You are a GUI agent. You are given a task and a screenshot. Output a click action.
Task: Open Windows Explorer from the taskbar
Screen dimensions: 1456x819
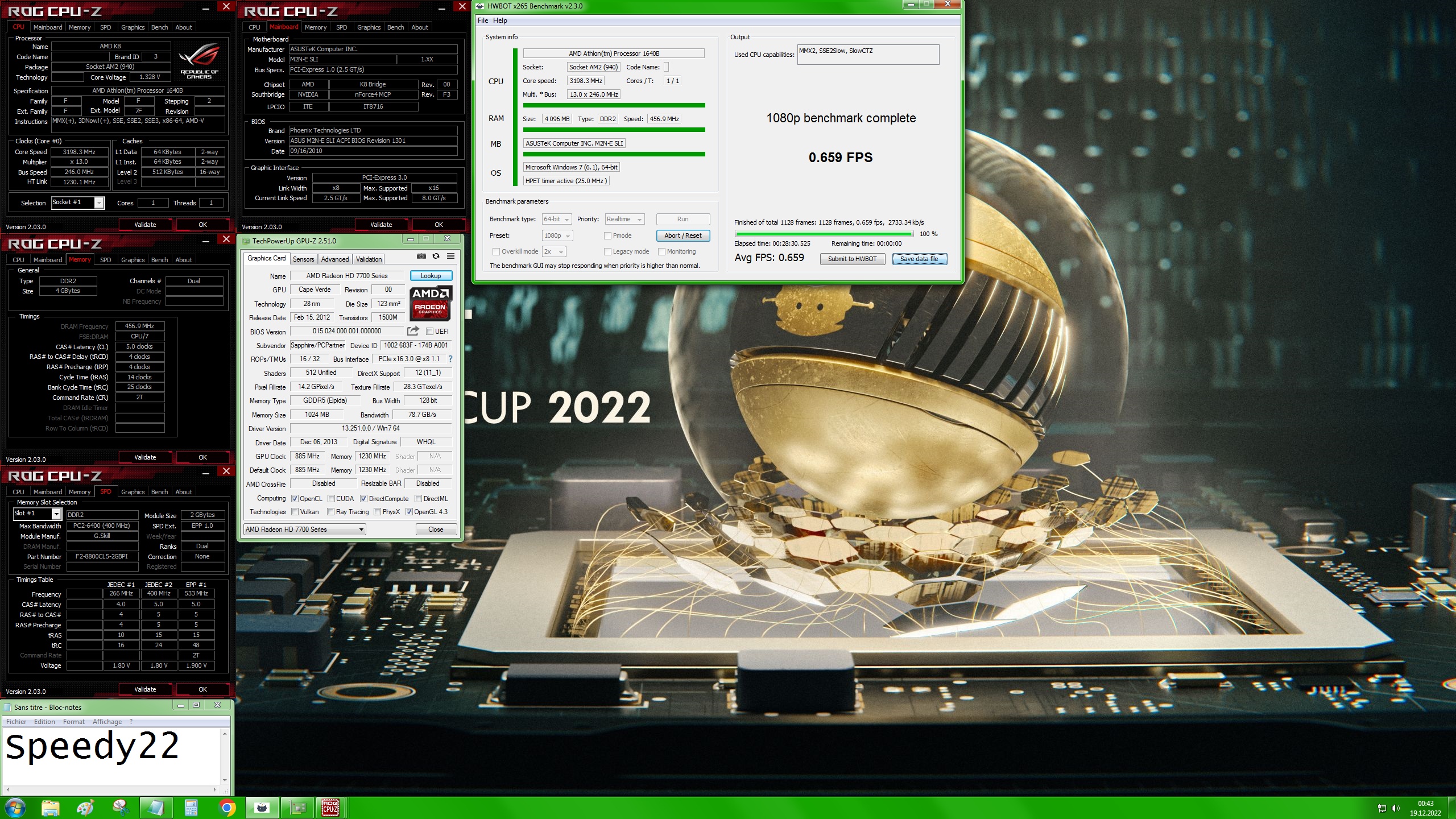(51, 808)
